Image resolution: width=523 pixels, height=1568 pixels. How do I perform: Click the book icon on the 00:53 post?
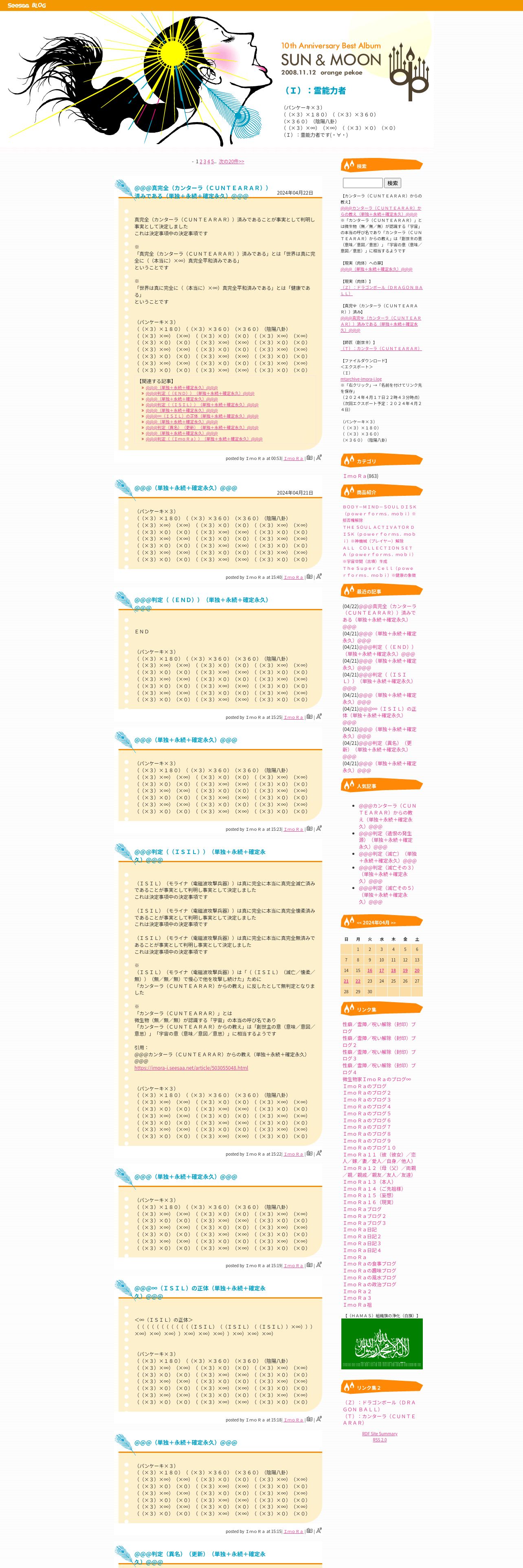click(x=309, y=458)
